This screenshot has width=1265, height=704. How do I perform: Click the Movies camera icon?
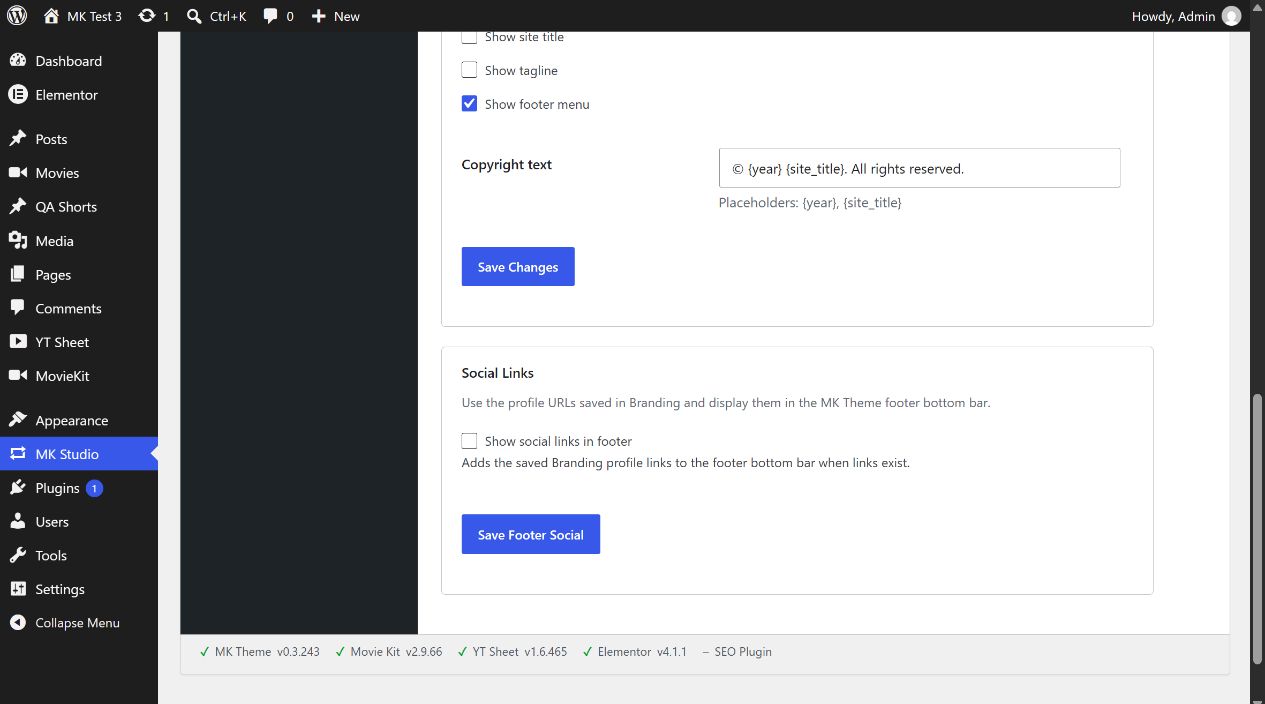[17, 173]
